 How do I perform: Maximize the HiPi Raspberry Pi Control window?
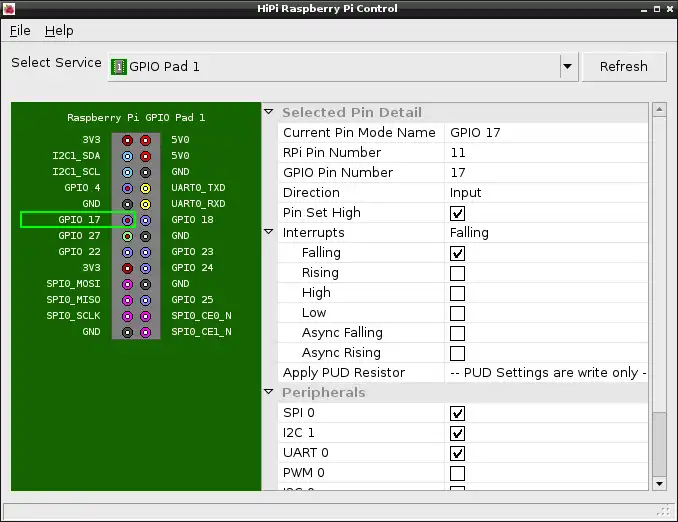click(656, 9)
